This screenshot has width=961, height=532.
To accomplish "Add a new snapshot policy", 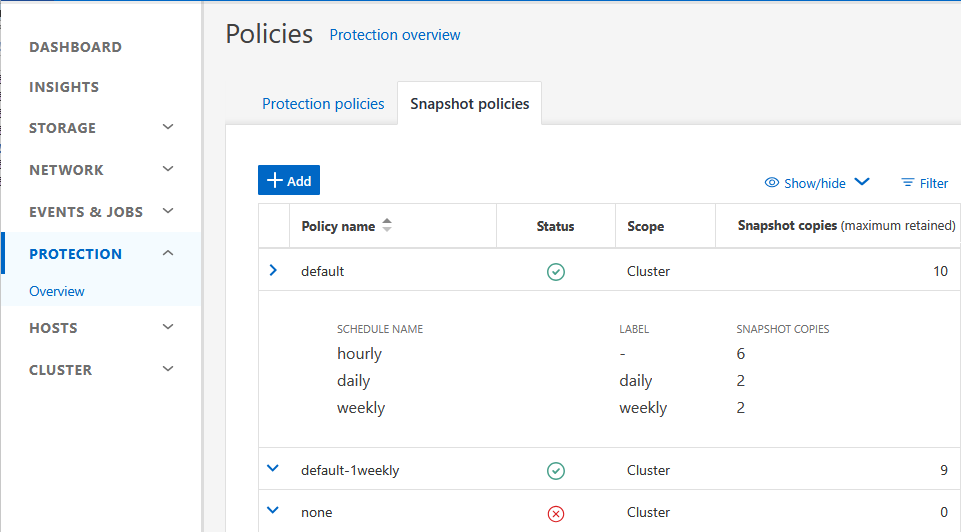I will tap(289, 180).
